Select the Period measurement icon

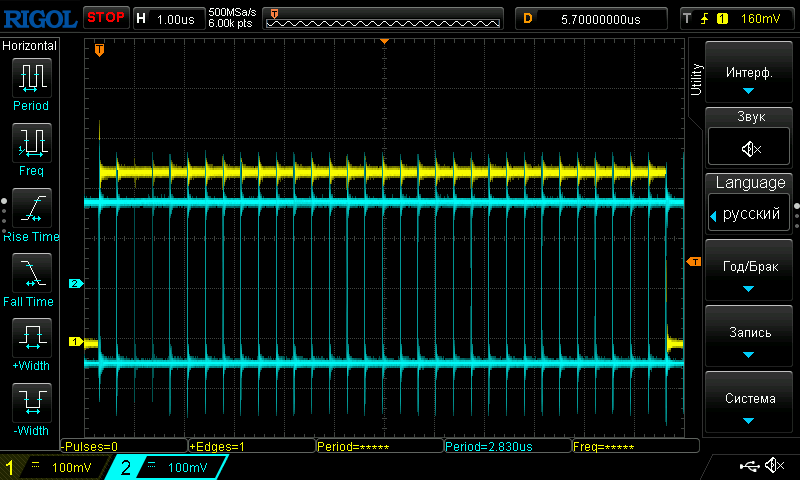30,77
